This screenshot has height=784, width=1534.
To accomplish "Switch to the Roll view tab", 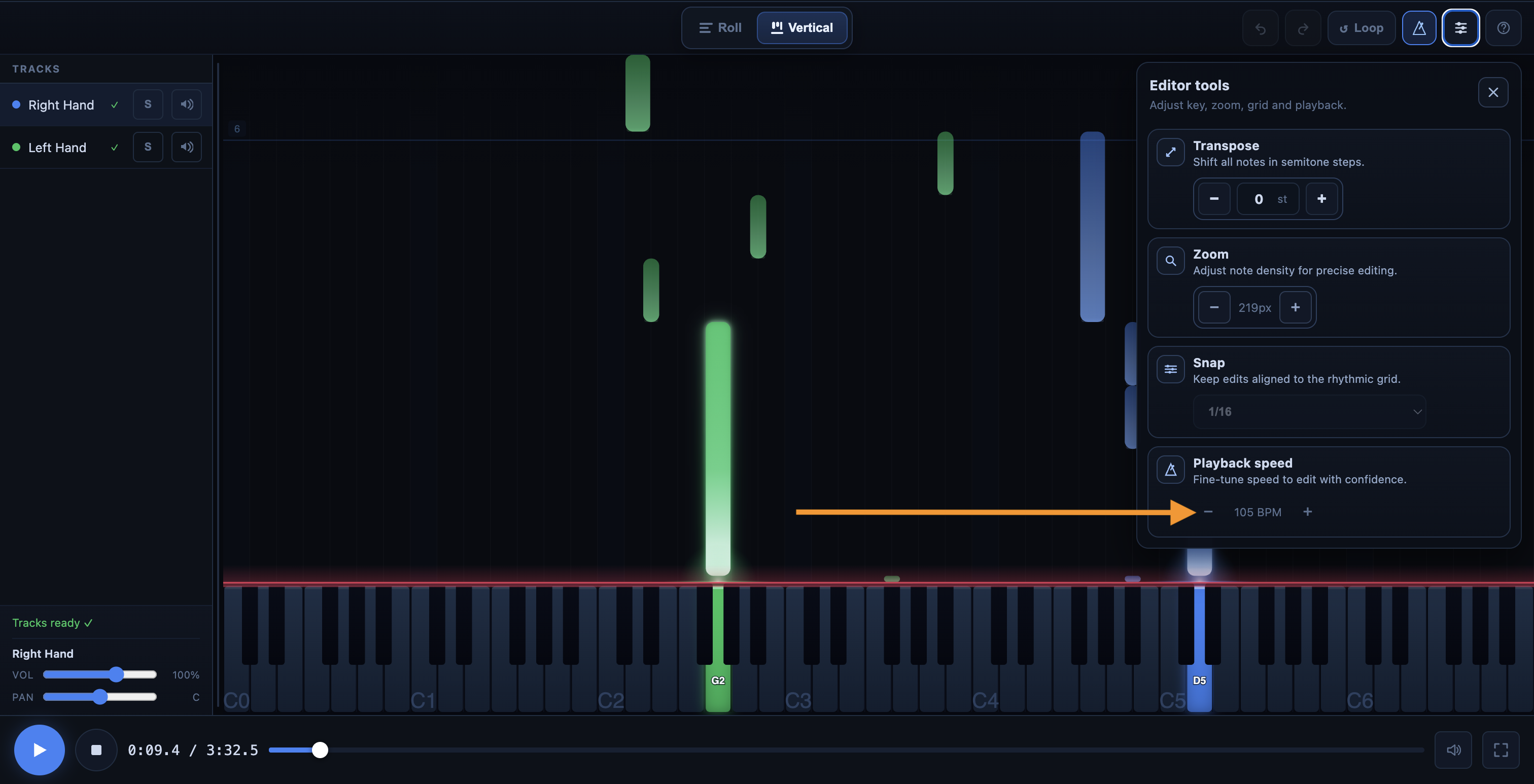I will [719, 28].
